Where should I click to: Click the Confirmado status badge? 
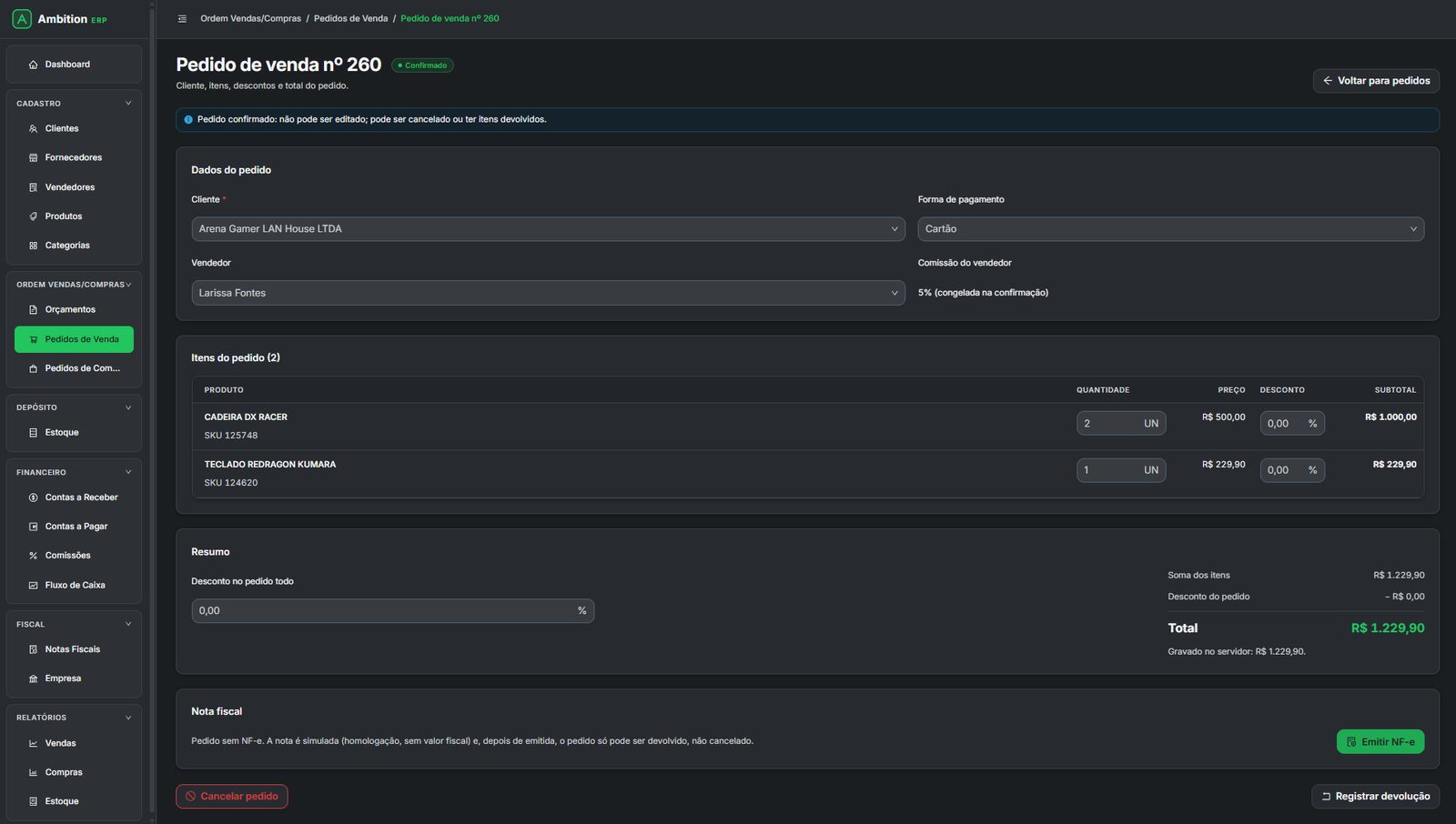pos(422,65)
